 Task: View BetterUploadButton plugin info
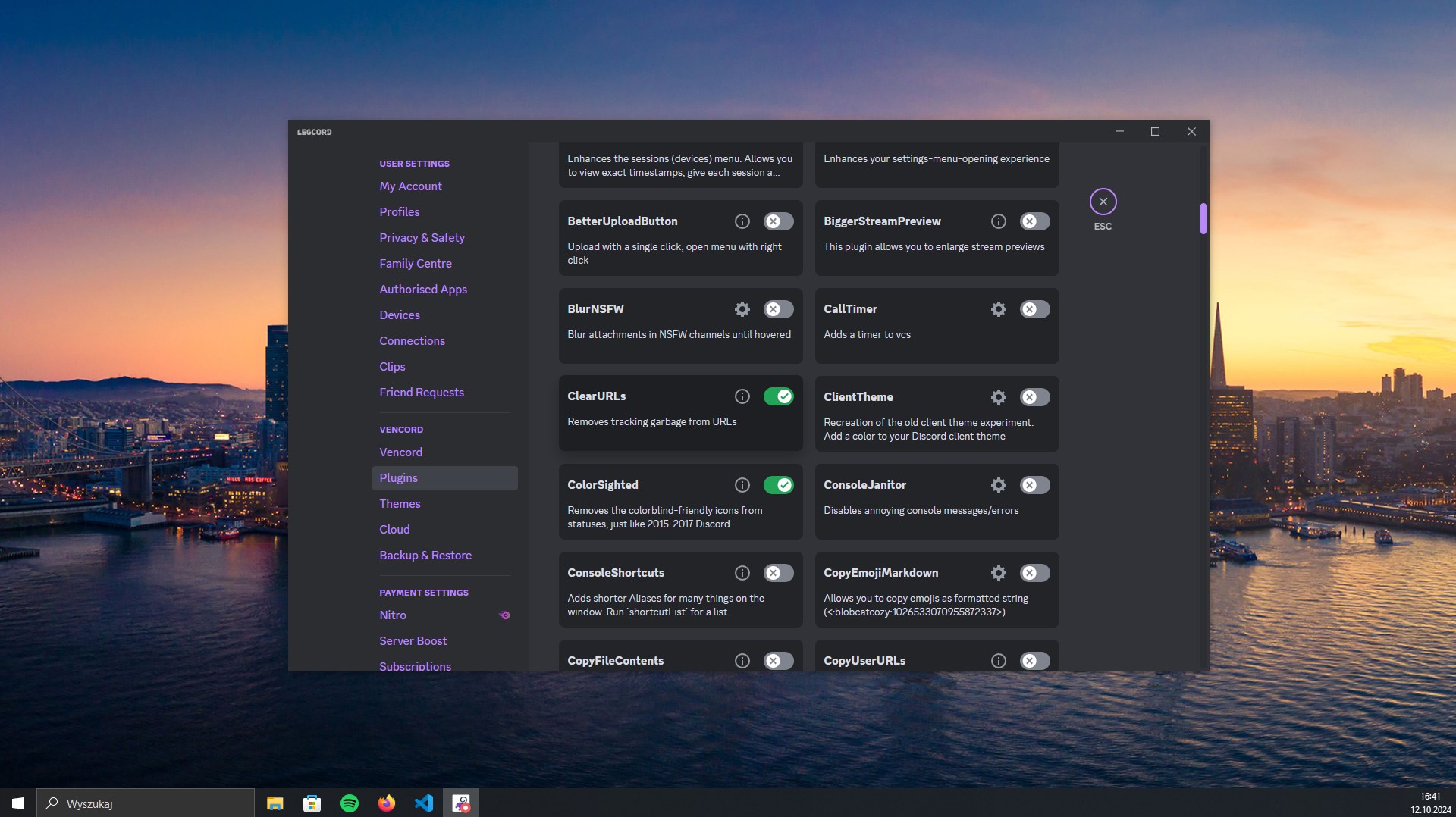(742, 221)
